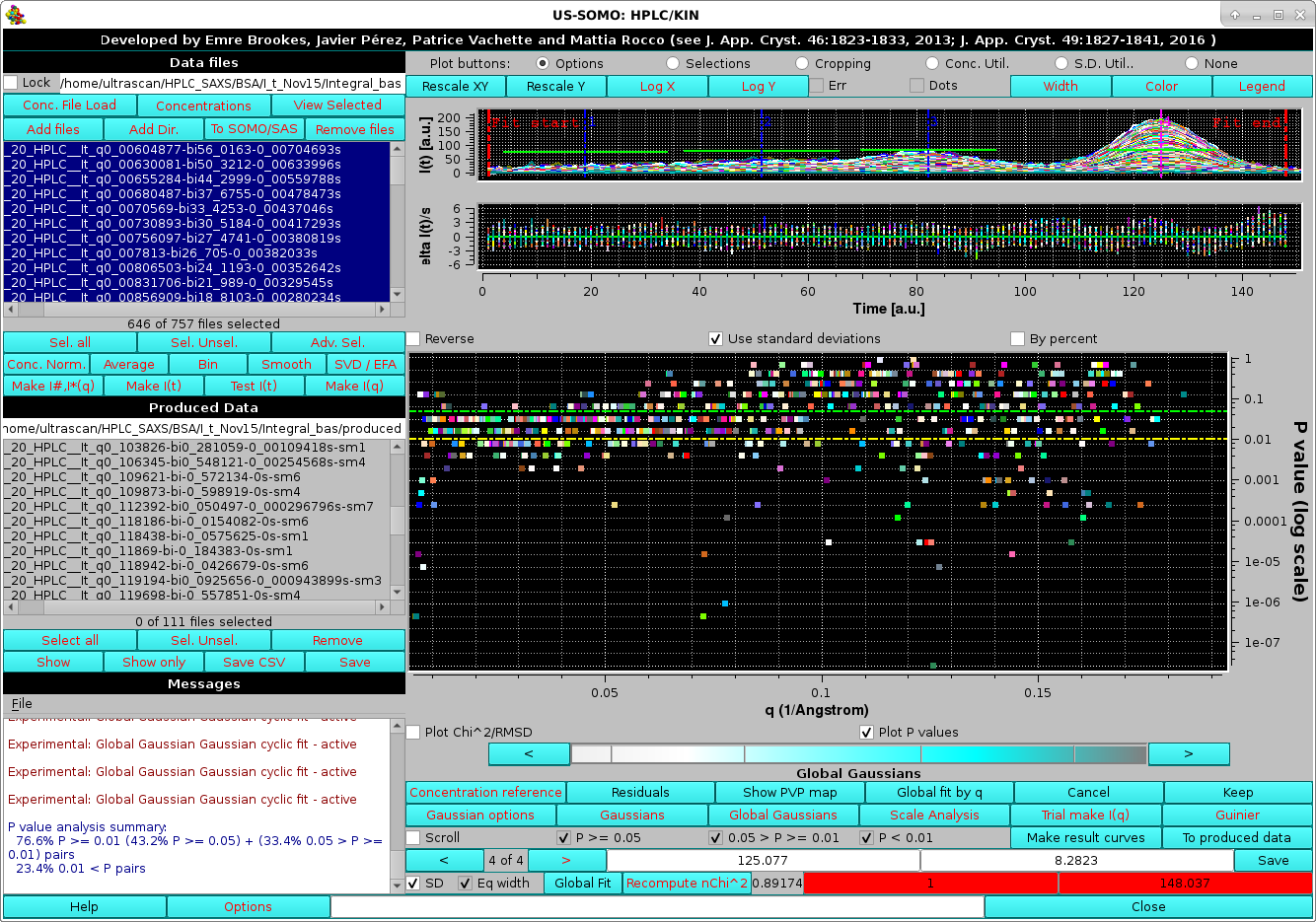Click Make result curves
The width and height of the screenshot is (1316, 922).
pyautogui.click(x=1085, y=837)
